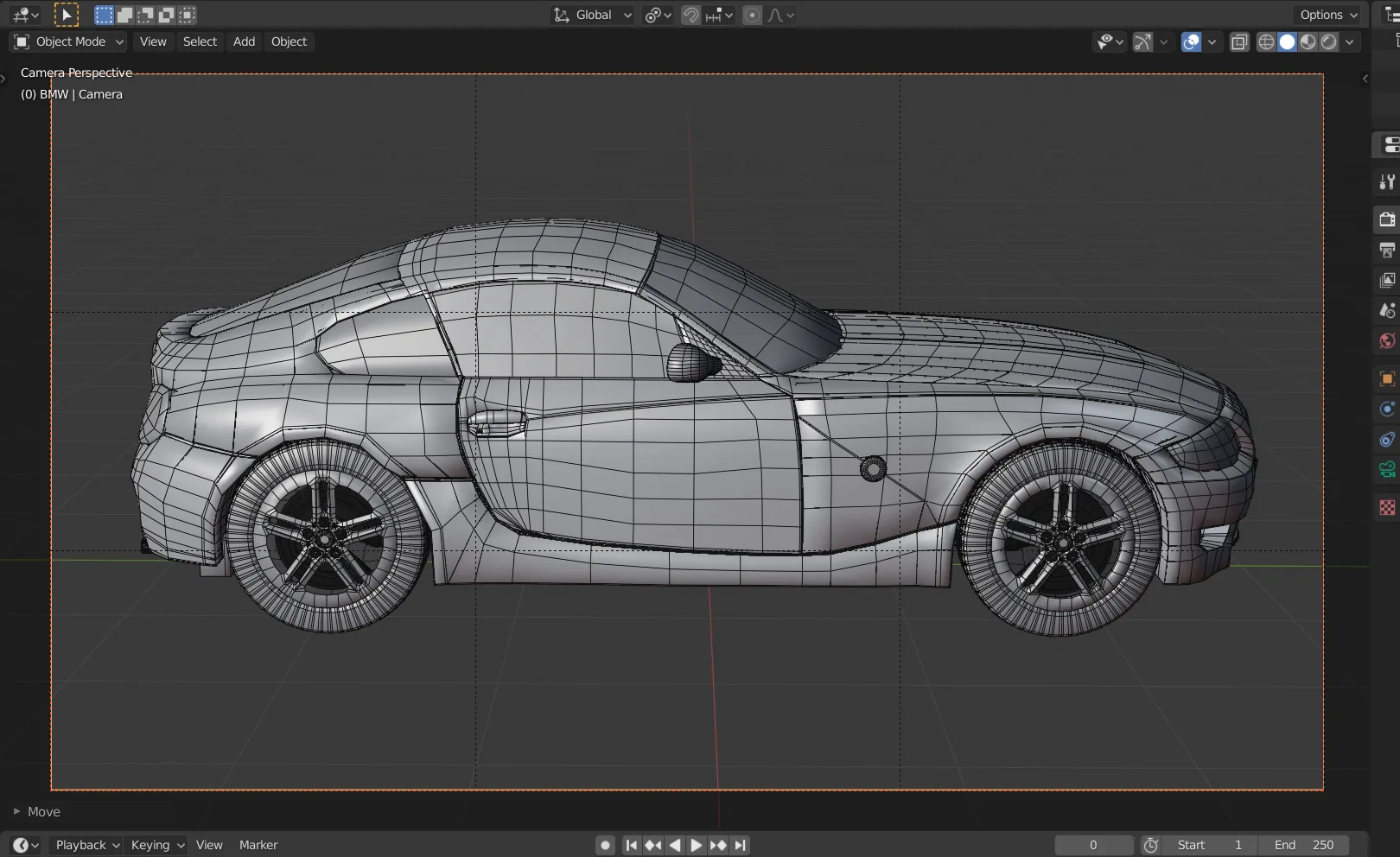Expand the viewport shading options dropdown
This screenshot has height=857, width=1400.
point(1349,41)
